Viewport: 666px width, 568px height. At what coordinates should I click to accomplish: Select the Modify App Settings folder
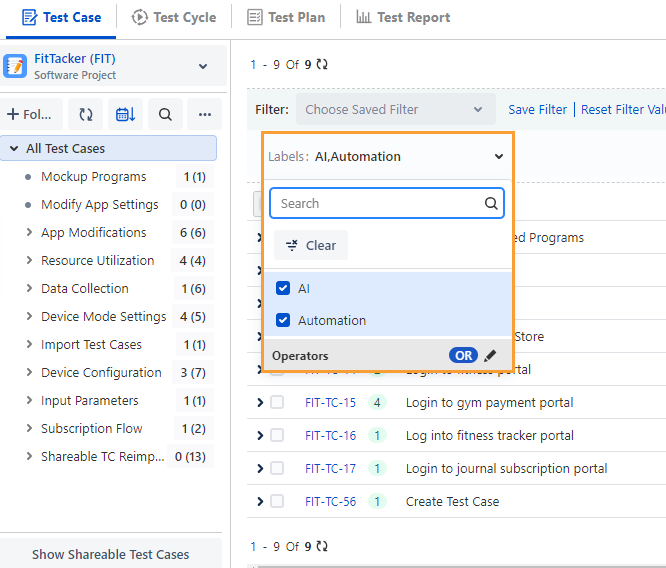tap(100, 204)
